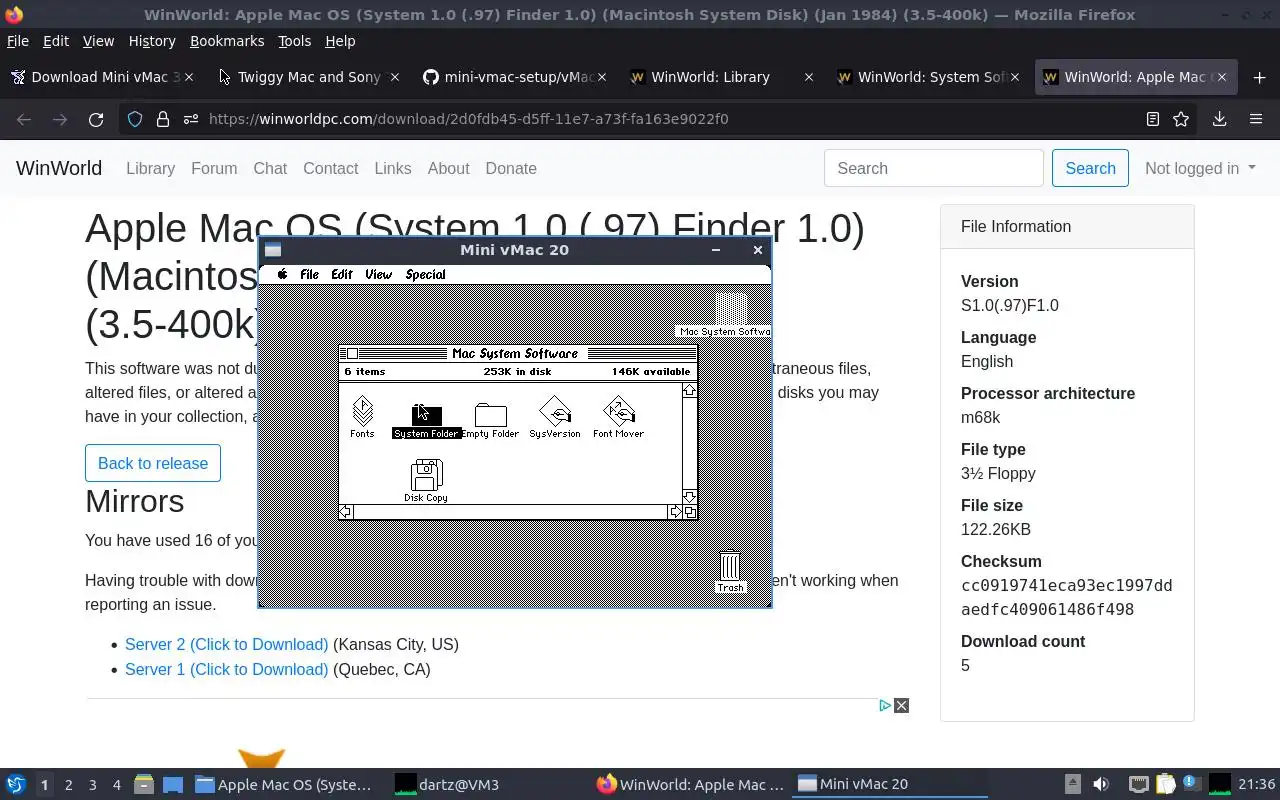Viewport: 1280px width, 800px height.
Task: Click the down scroll arrow in Mac window
Action: (x=690, y=497)
